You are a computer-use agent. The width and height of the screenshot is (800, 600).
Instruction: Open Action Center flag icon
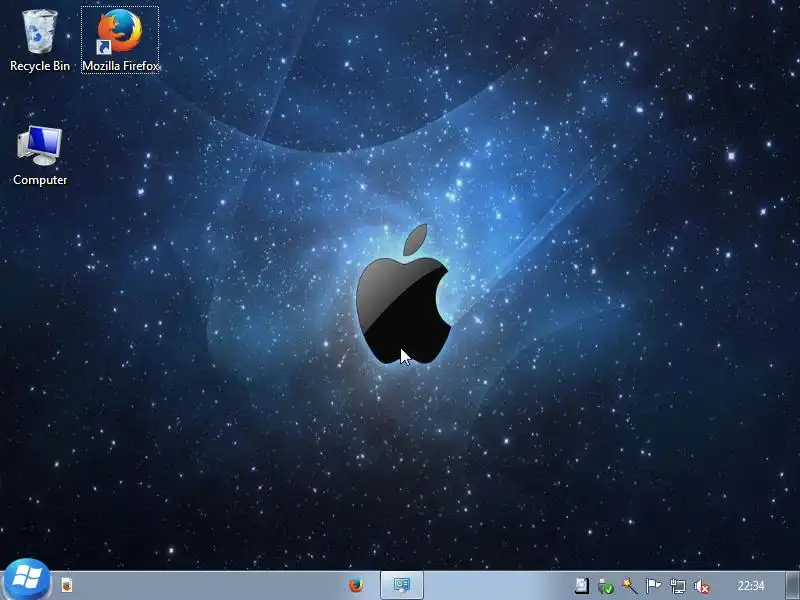[x=654, y=586]
